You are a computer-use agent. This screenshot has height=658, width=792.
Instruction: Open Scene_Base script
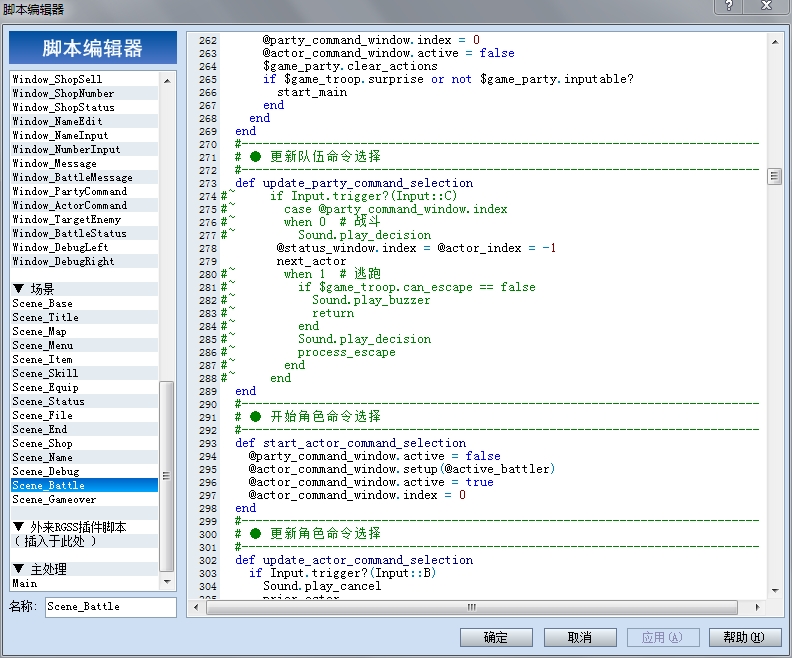84,303
